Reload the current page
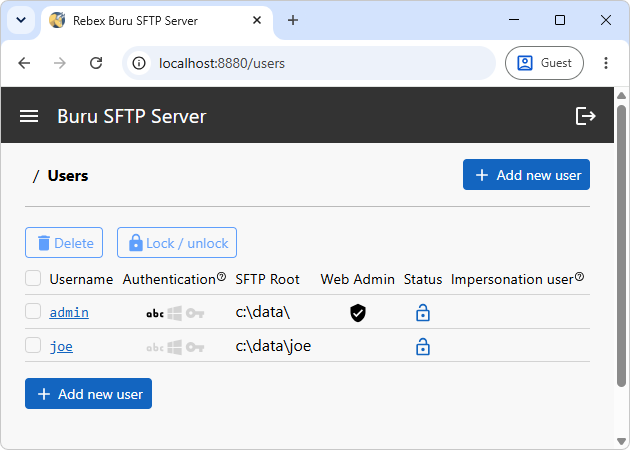 tap(96, 63)
